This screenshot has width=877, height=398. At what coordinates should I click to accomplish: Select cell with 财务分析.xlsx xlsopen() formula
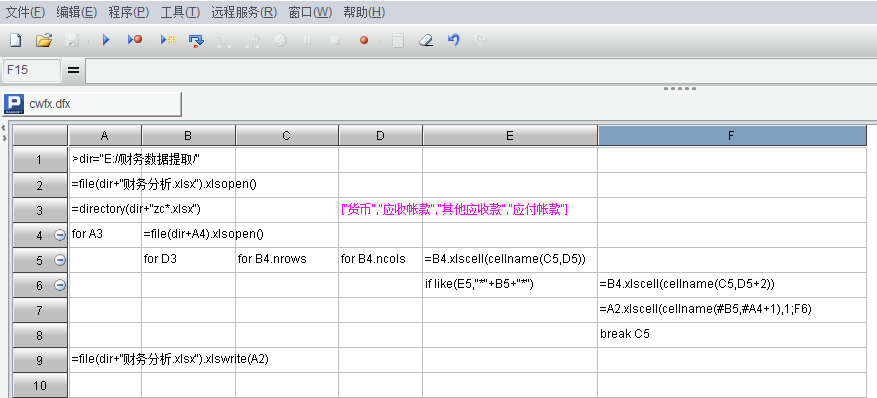(105, 184)
